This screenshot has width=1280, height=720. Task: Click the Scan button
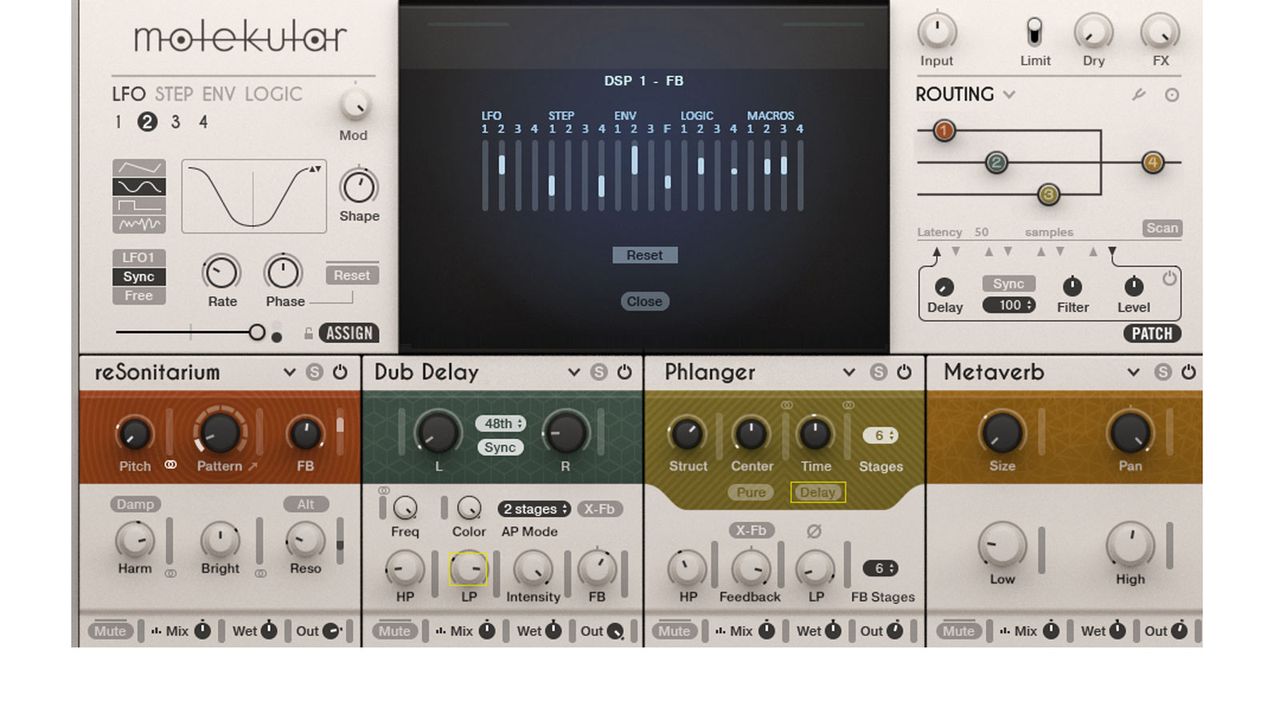(1162, 228)
